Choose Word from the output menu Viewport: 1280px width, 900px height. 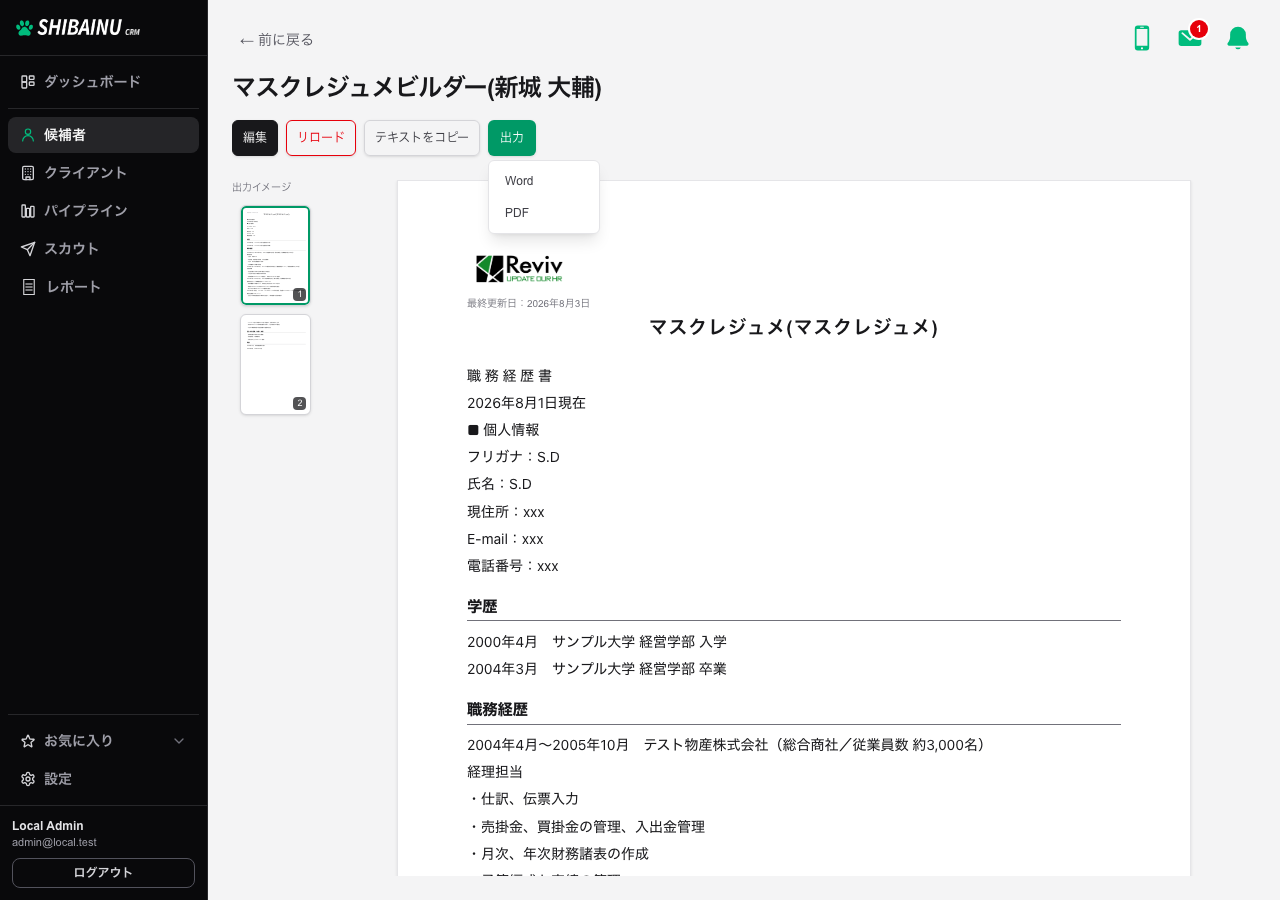coord(544,181)
